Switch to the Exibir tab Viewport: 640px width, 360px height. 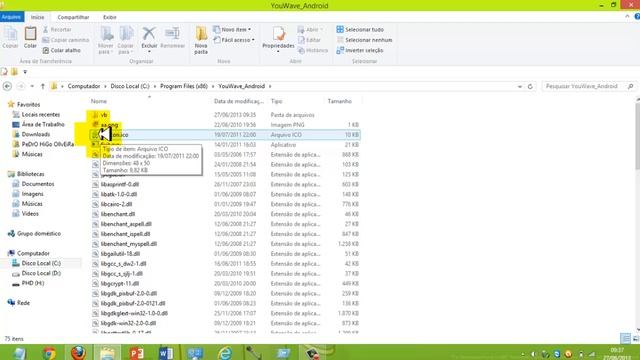click(109, 17)
